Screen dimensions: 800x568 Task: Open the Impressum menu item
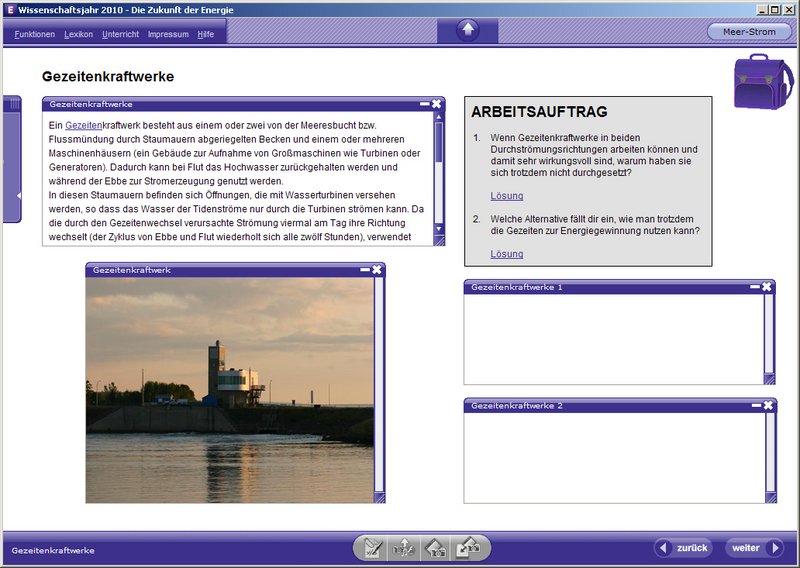[168, 34]
